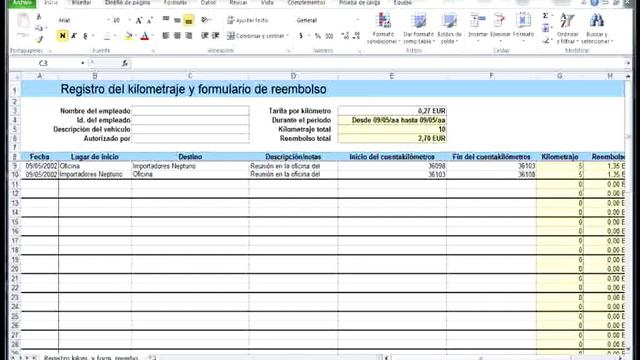Toggle Ajustar texto wrap
The width and height of the screenshot is (640, 360).
coord(248,20)
